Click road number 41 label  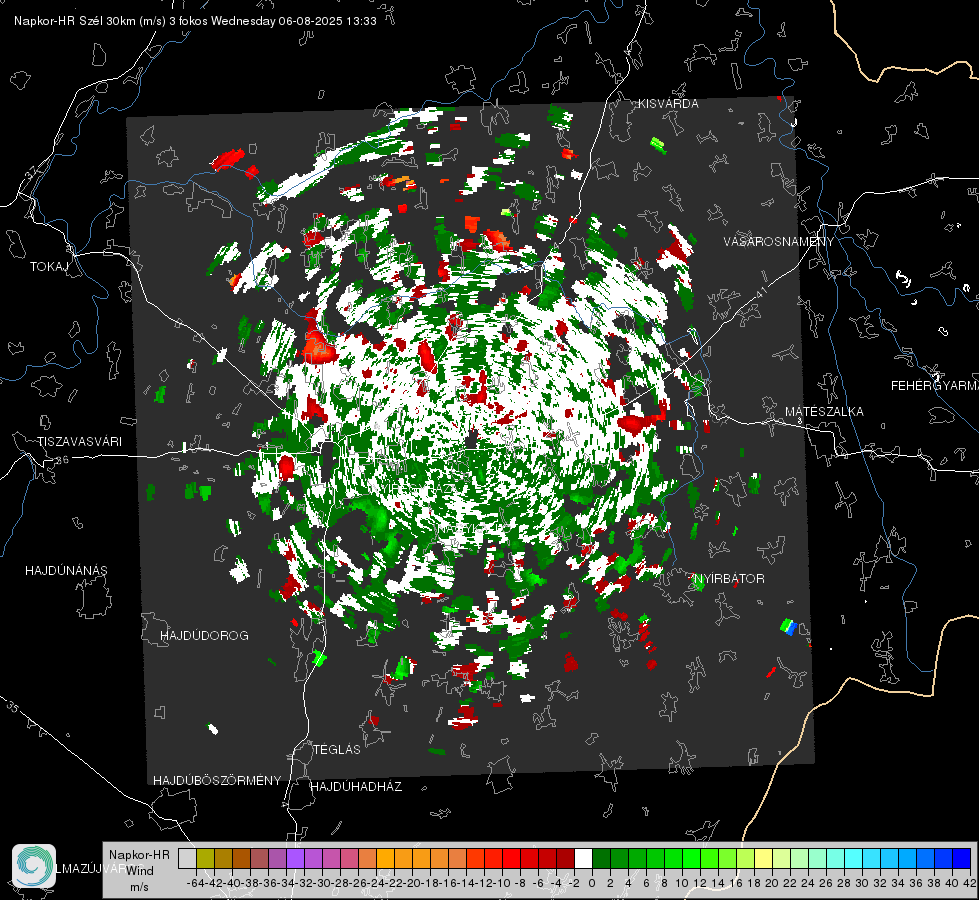pyautogui.click(x=760, y=292)
